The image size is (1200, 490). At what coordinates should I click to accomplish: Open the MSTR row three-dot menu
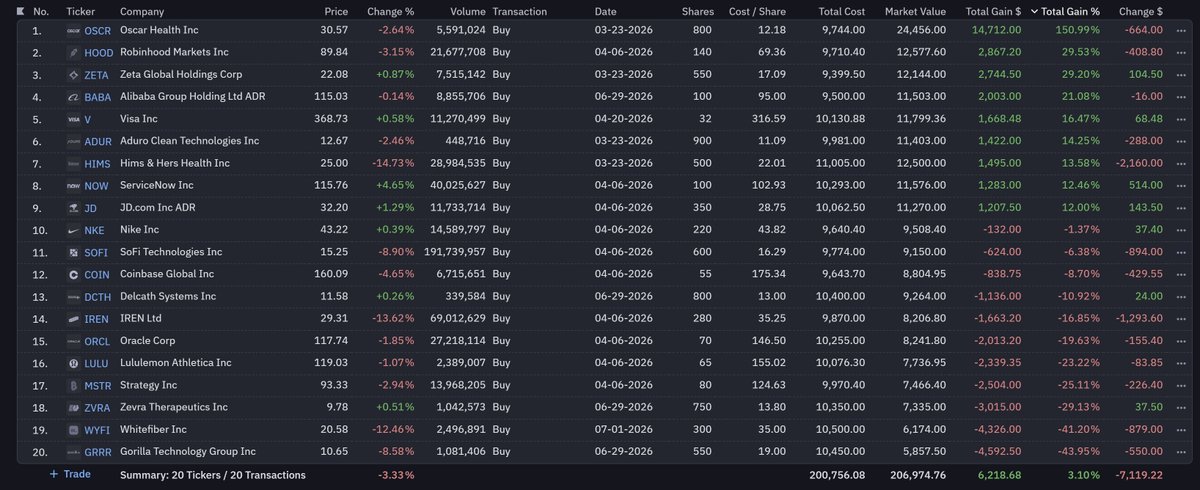[1183, 385]
